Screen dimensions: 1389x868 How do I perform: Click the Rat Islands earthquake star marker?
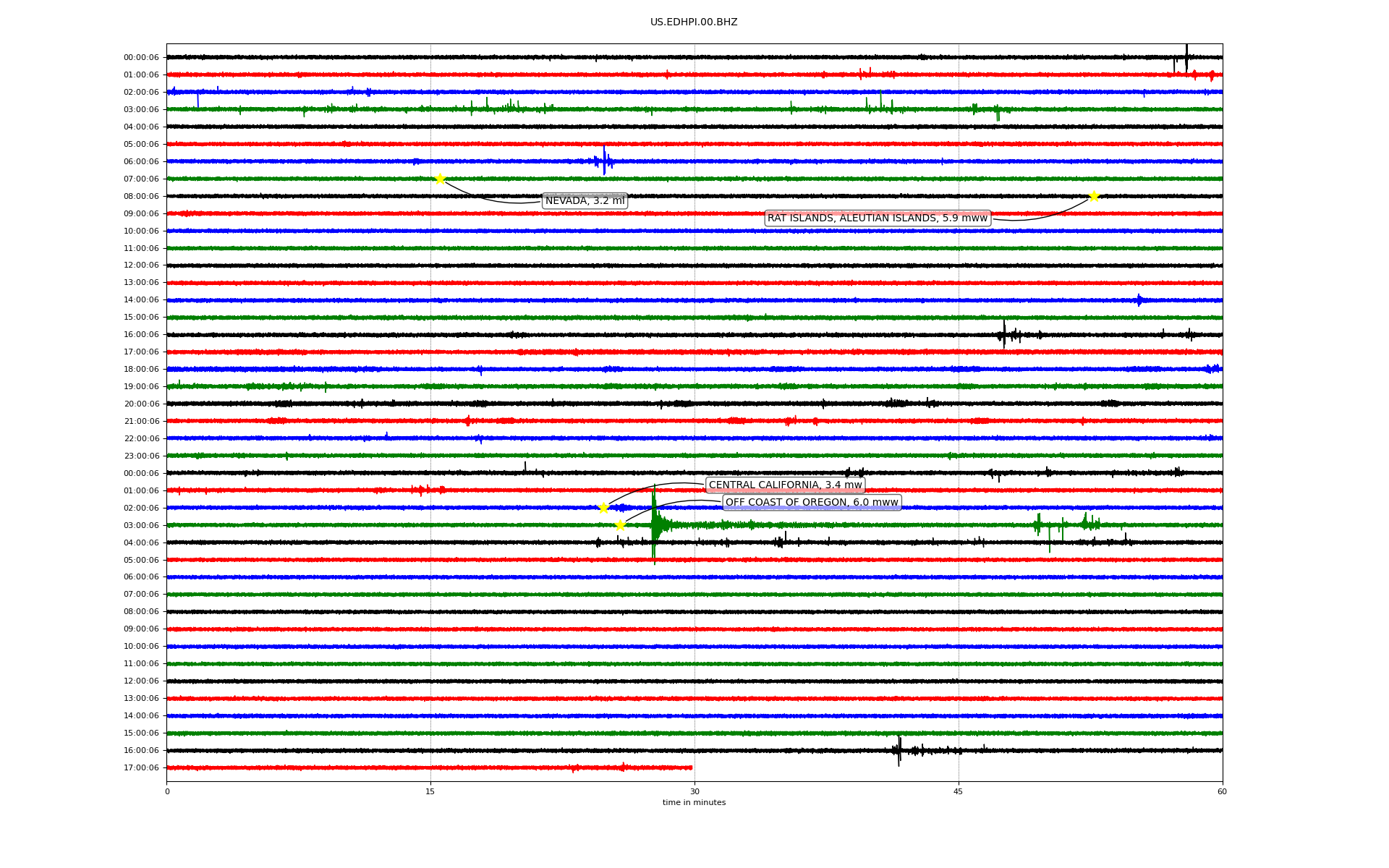[x=1094, y=196]
